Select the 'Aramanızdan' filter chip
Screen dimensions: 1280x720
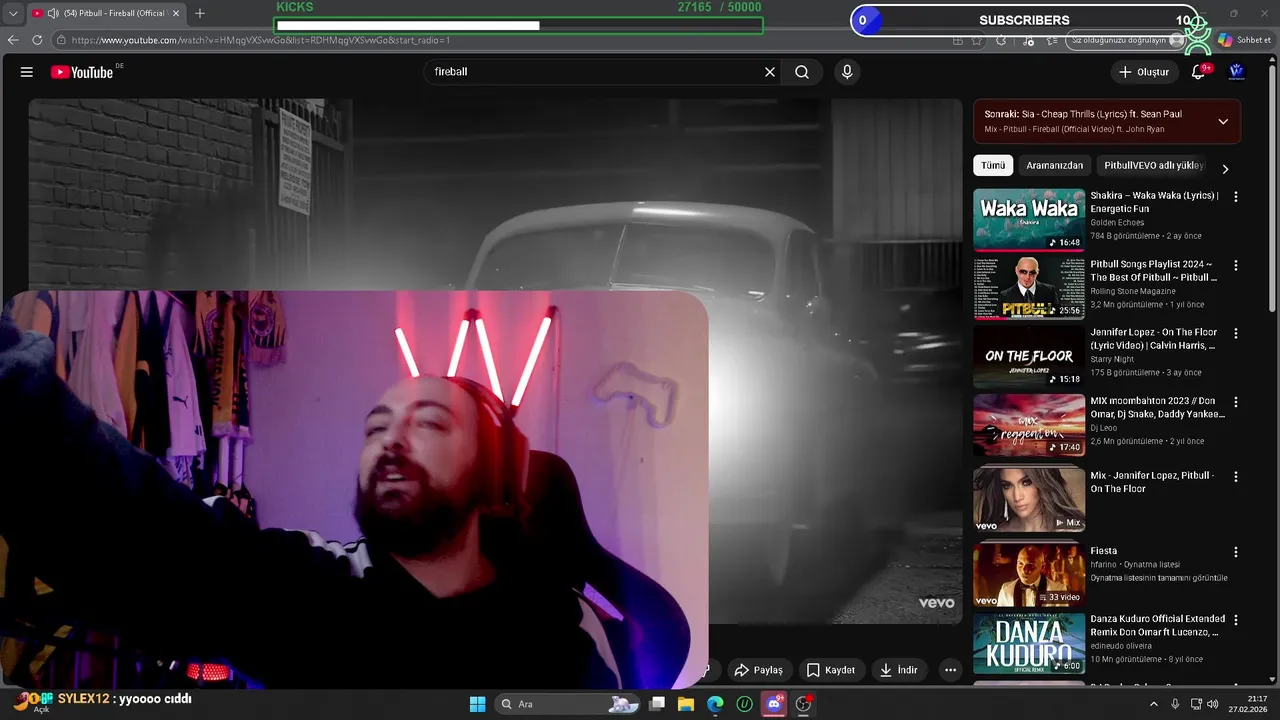tap(1055, 165)
